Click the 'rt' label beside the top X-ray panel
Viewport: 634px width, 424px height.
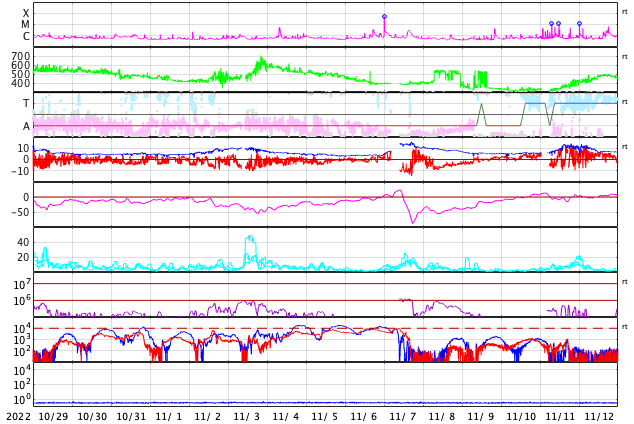(x=624, y=12)
